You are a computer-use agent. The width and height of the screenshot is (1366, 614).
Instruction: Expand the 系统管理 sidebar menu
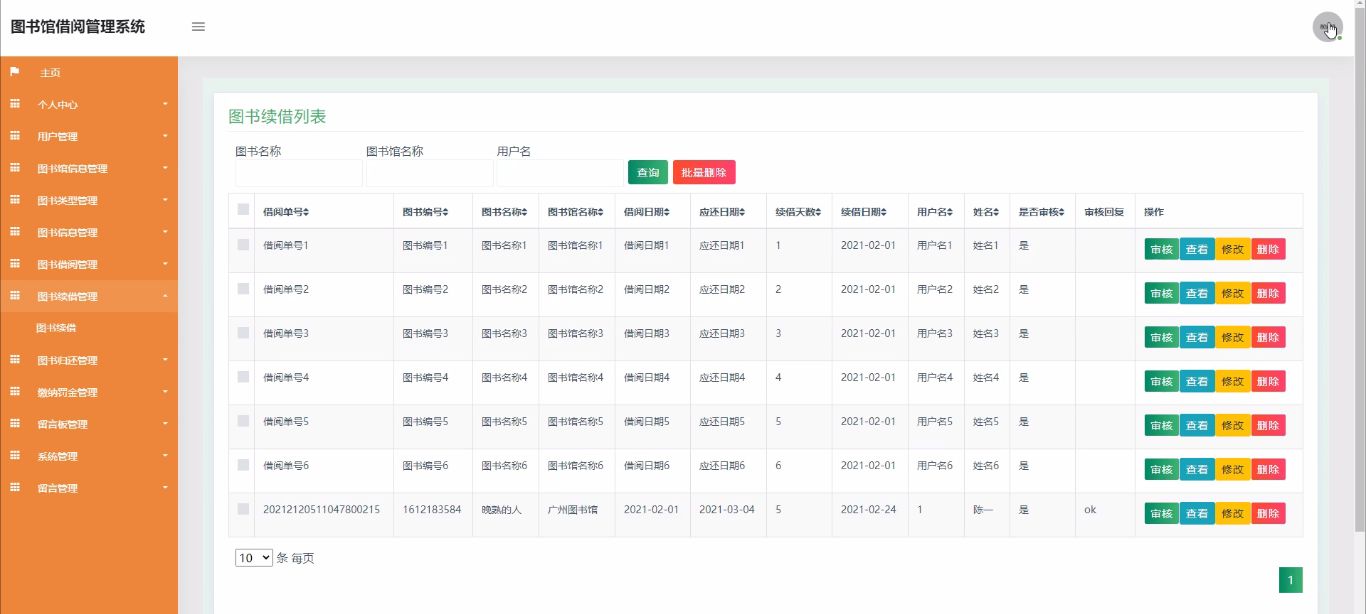pyautogui.click(x=89, y=456)
